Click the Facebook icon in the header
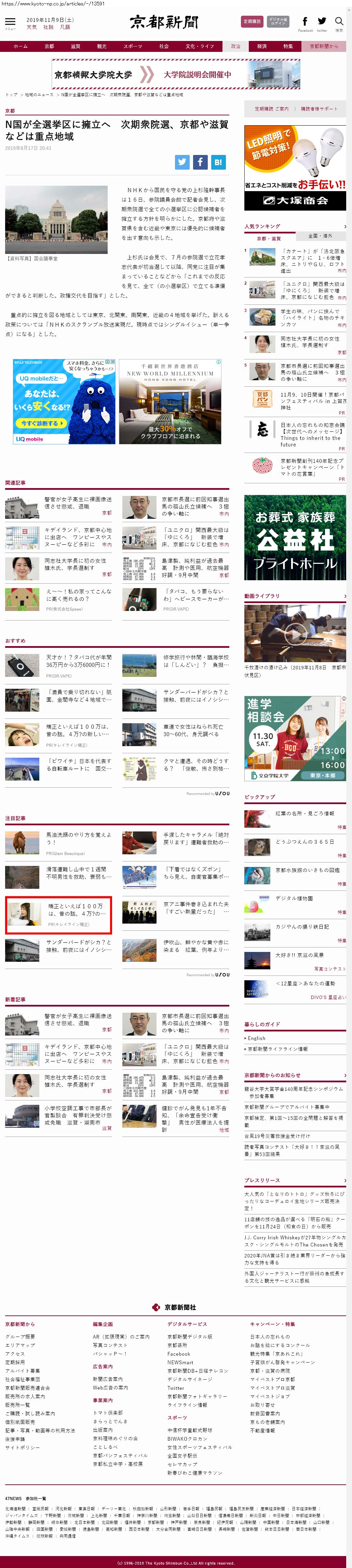Screen dimensions: 352x1568 point(304,22)
